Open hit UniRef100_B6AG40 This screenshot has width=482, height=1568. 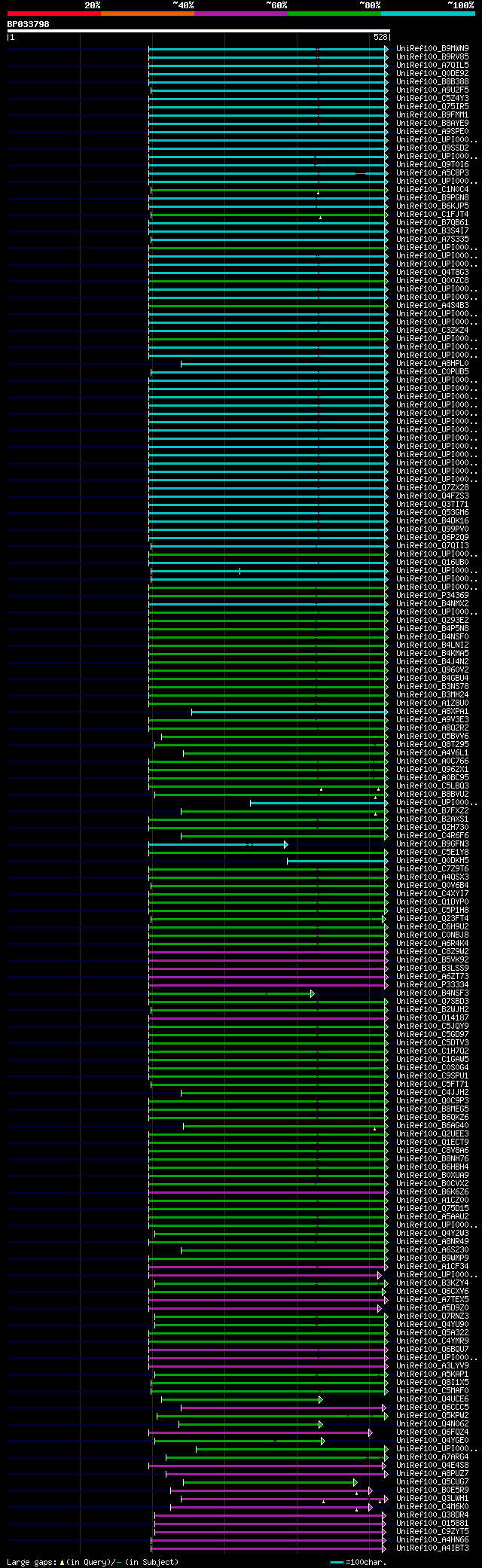[x=432, y=1125]
